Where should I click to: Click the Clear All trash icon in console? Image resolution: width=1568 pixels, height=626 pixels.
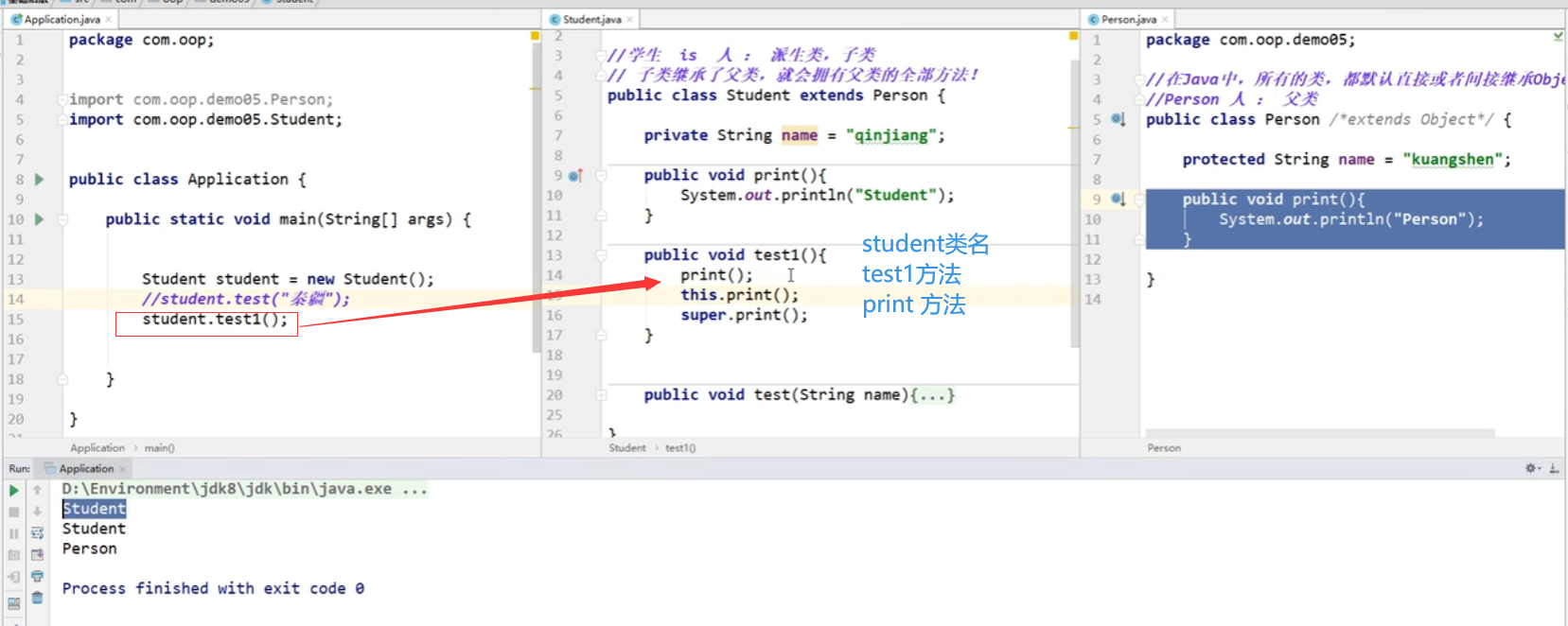point(37,598)
